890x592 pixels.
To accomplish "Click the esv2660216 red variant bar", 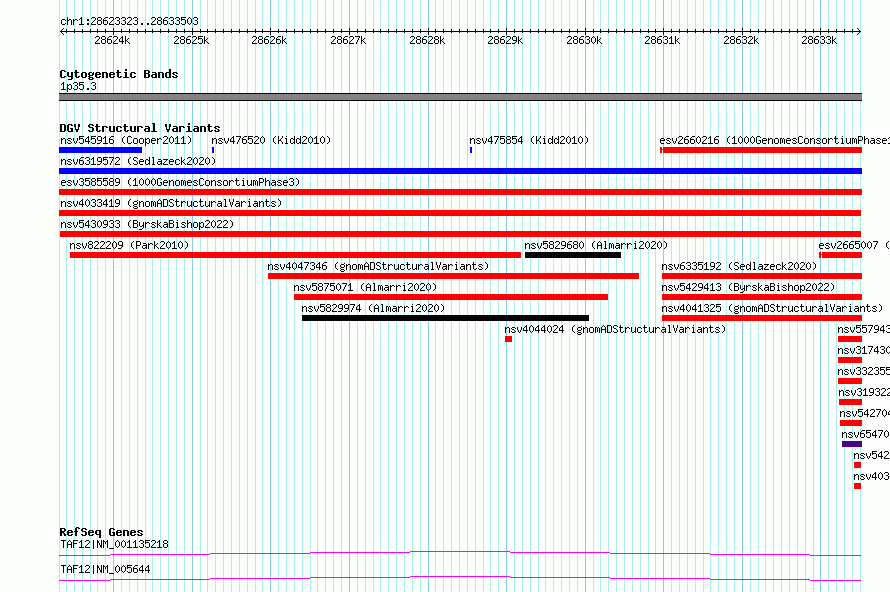I will [761, 150].
